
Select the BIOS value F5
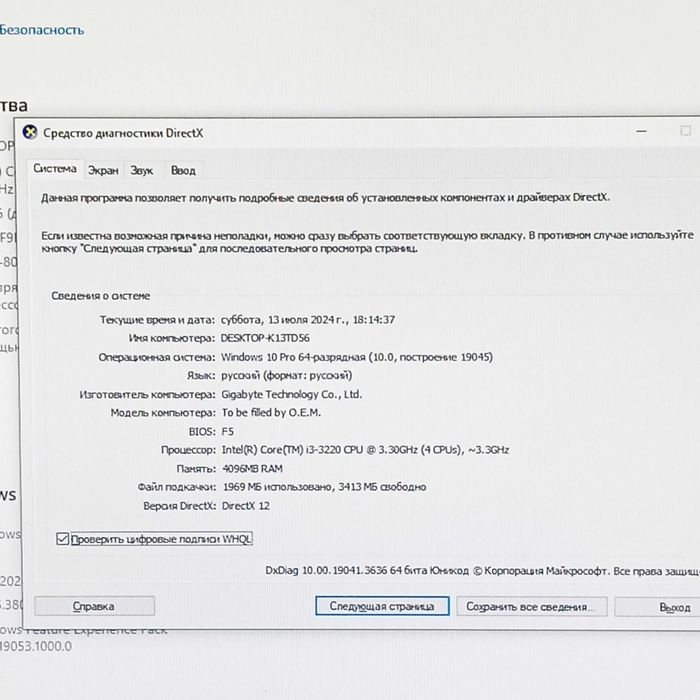(228, 431)
